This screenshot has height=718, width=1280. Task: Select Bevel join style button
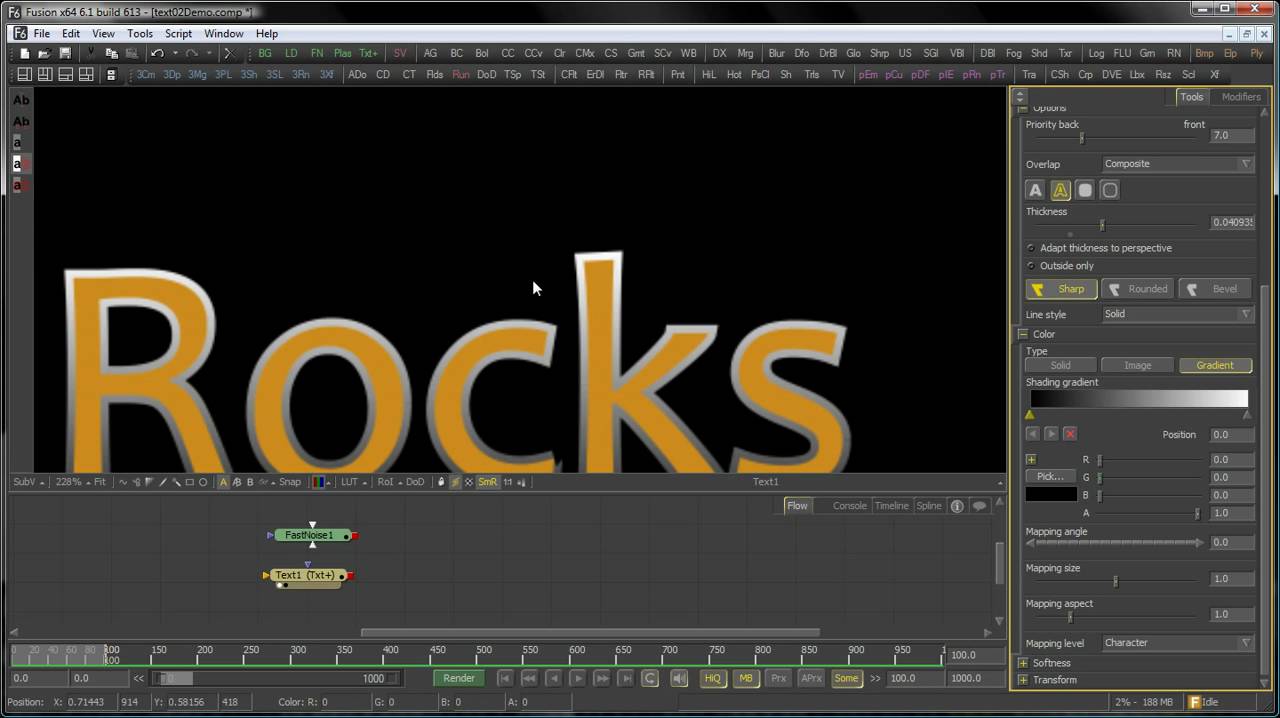pos(1215,289)
